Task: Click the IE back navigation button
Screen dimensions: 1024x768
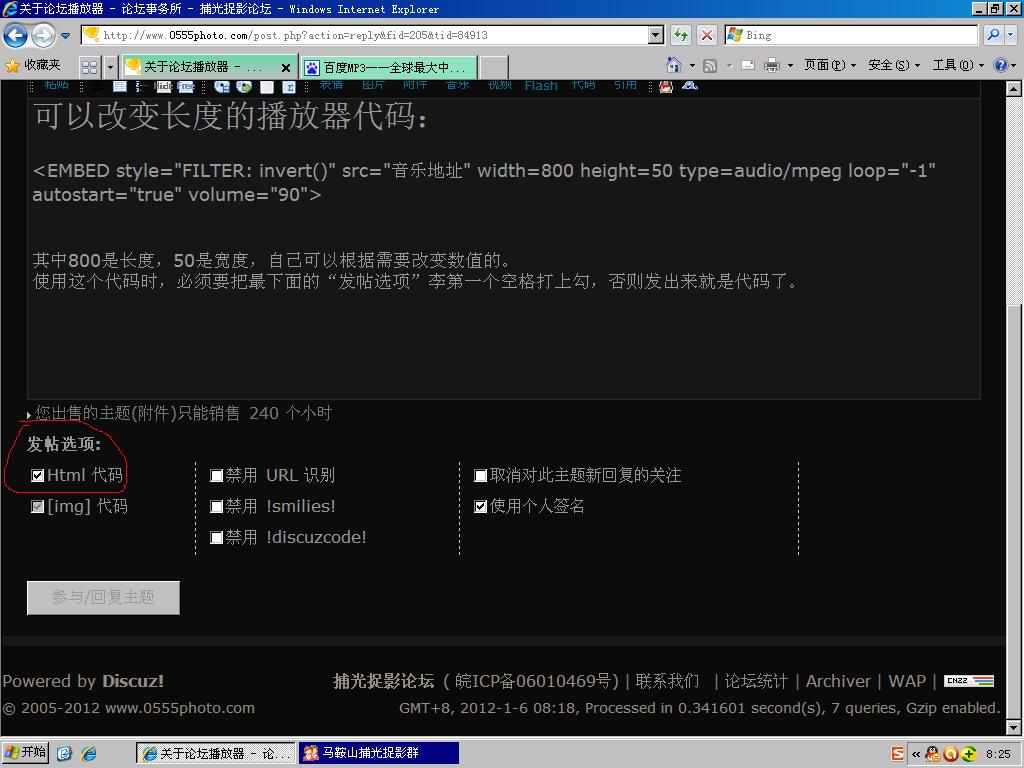Action: [x=16, y=36]
